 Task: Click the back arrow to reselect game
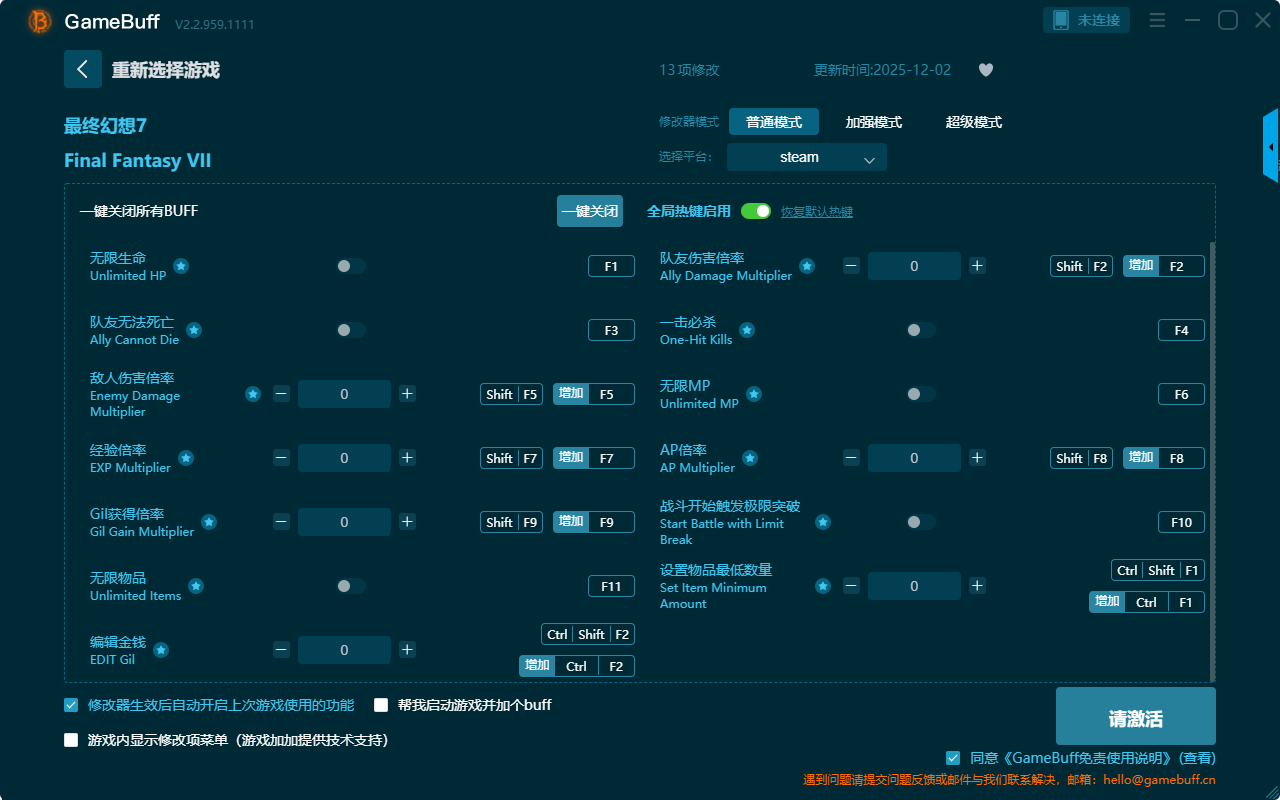[83, 69]
